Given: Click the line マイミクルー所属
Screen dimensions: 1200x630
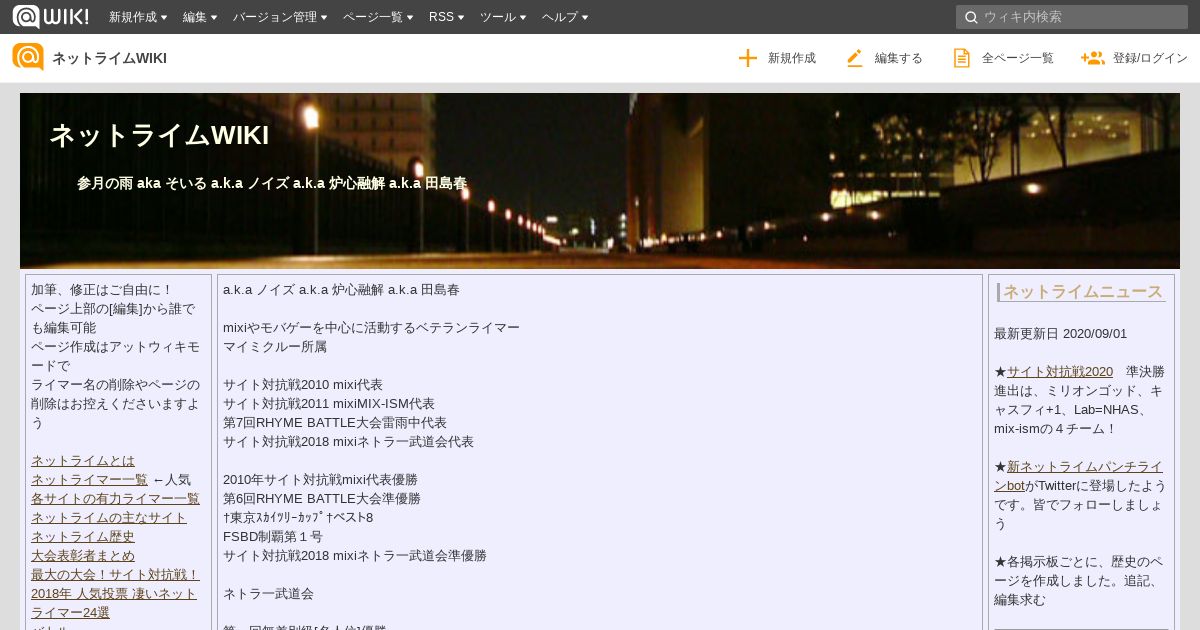Looking at the screenshot, I should (274, 347).
